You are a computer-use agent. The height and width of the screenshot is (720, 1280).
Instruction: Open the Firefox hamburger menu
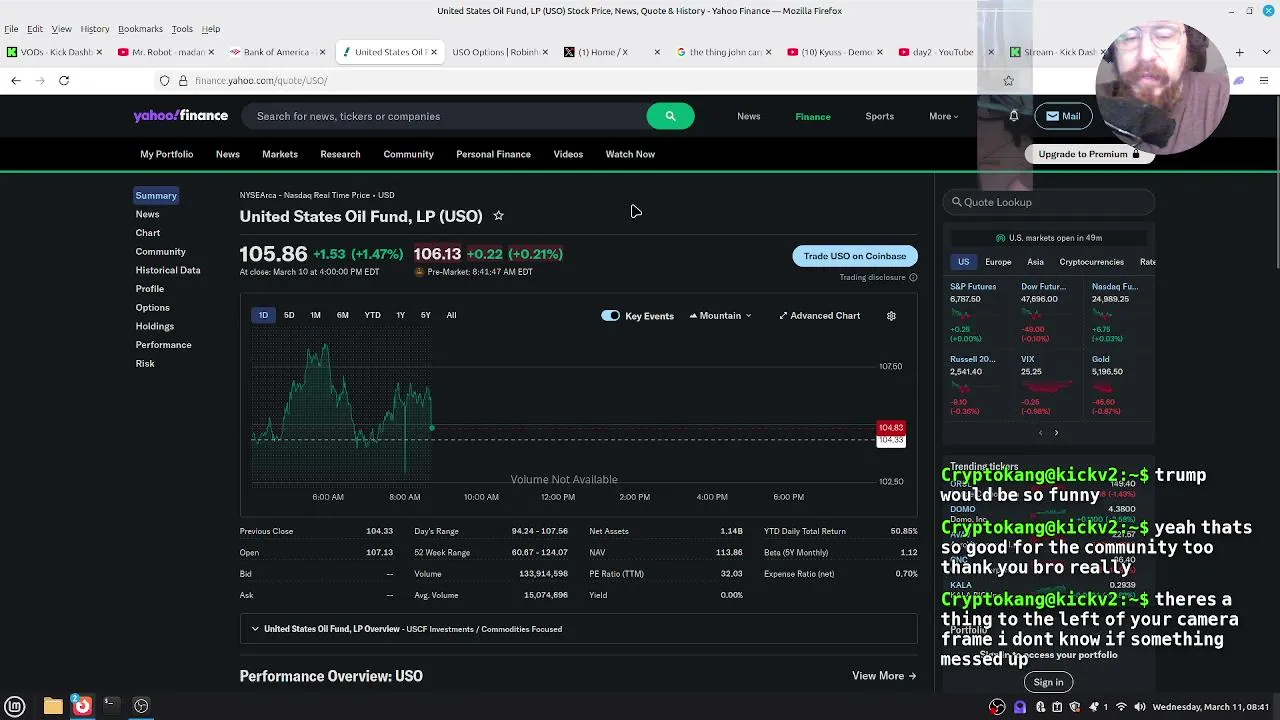(x=1264, y=80)
